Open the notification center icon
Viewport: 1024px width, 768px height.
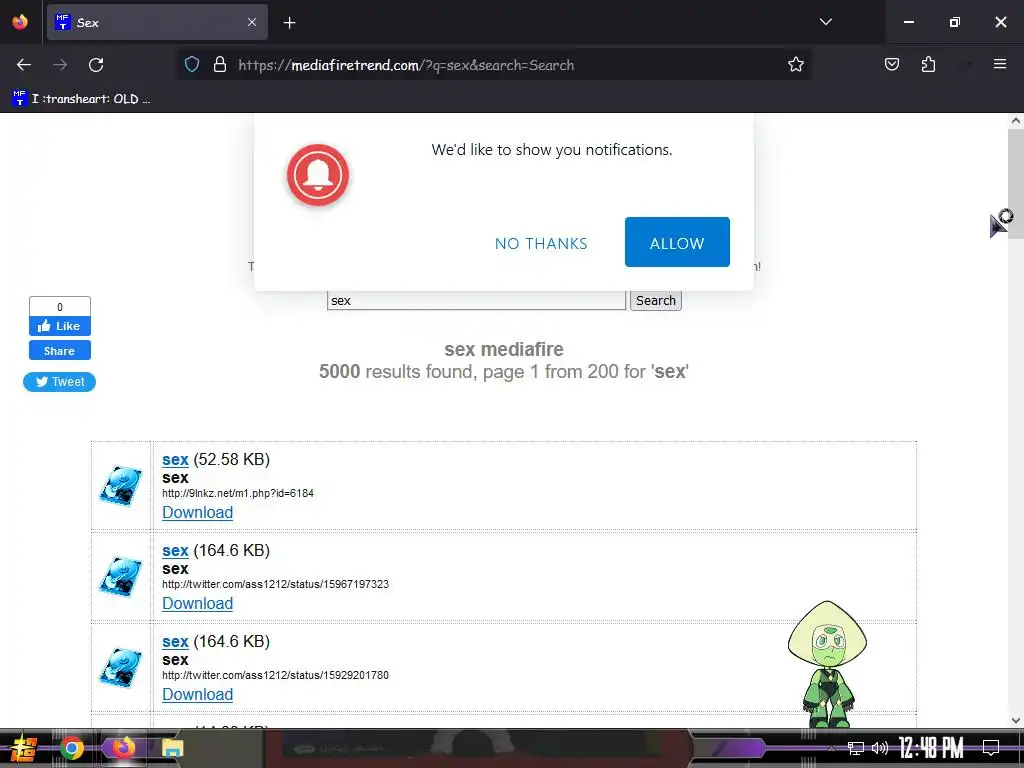pos(991,748)
